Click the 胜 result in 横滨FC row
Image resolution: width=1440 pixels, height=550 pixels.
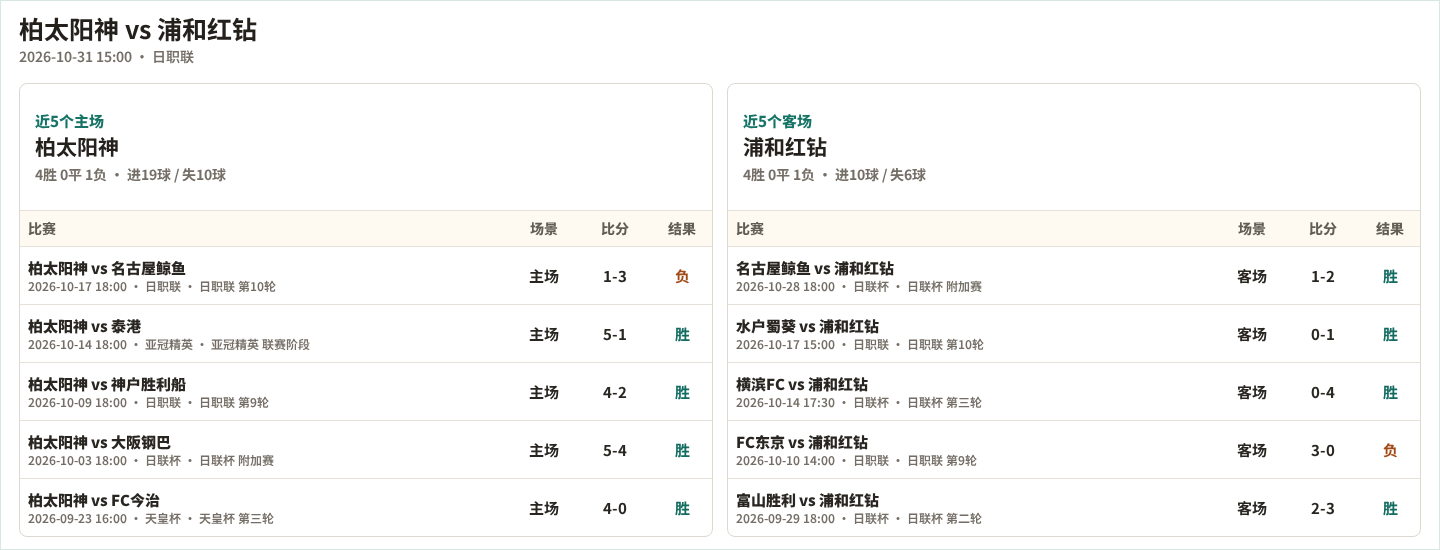click(1390, 392)
